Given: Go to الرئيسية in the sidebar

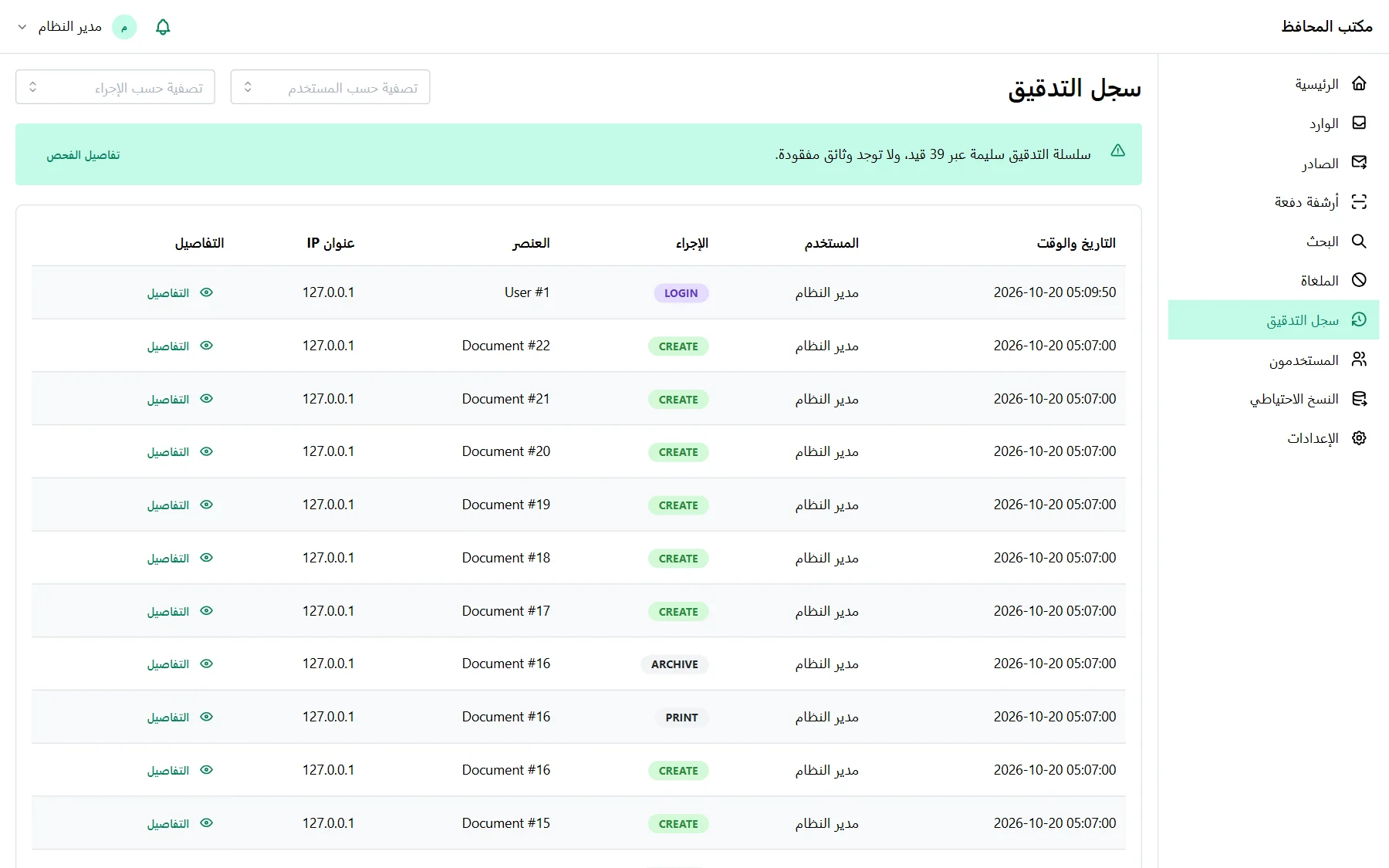Looking at the screenshot, I should [x=1273, y=84].
